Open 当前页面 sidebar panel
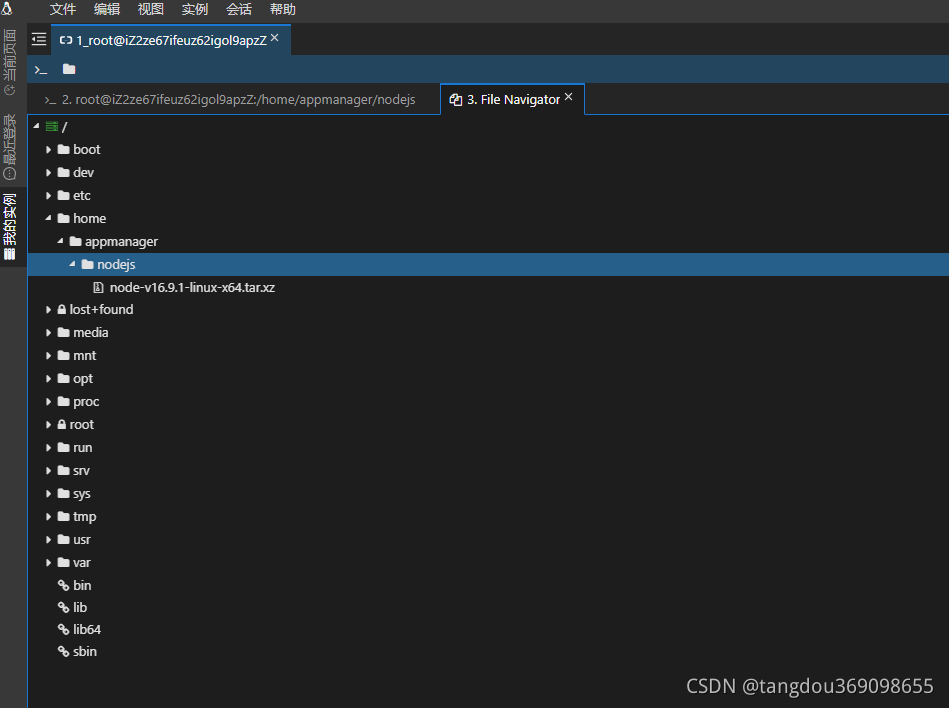This screenshot has width=949, height=708. point(10,62)
